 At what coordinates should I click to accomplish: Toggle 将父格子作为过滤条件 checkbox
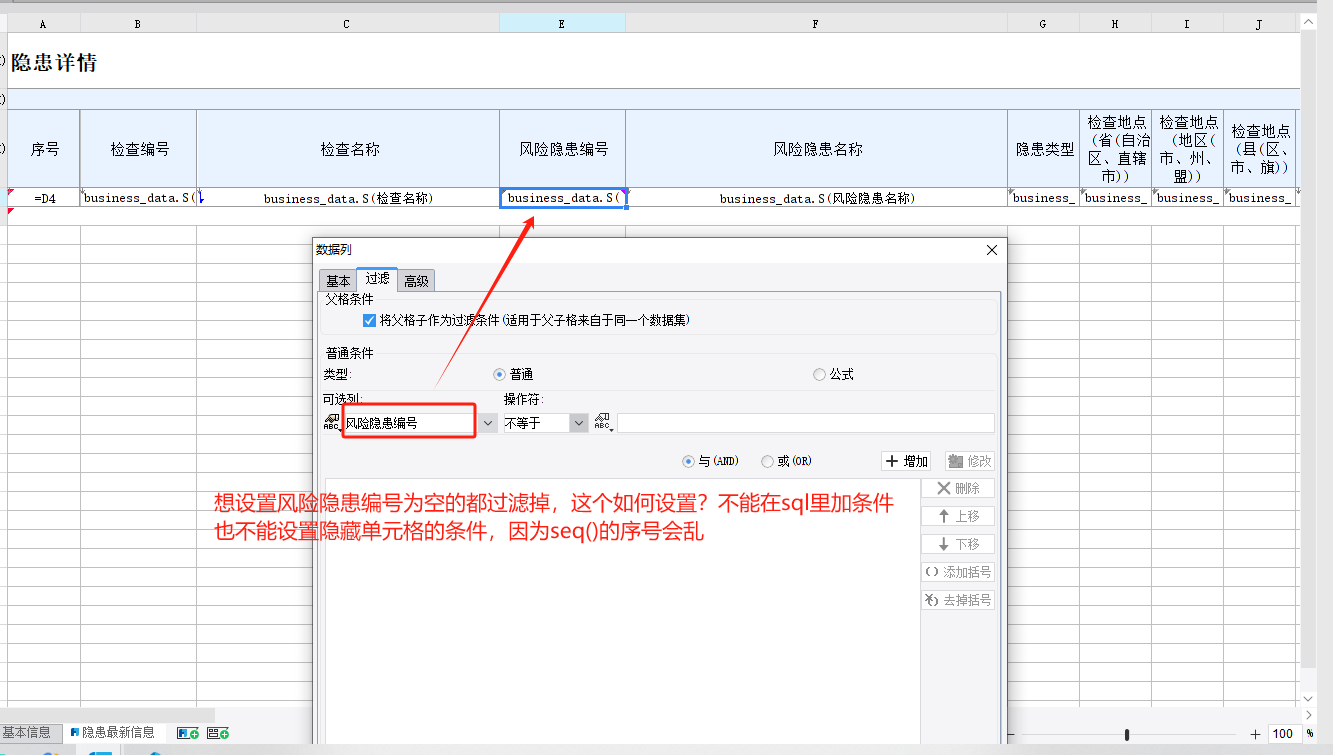point(370,320)
